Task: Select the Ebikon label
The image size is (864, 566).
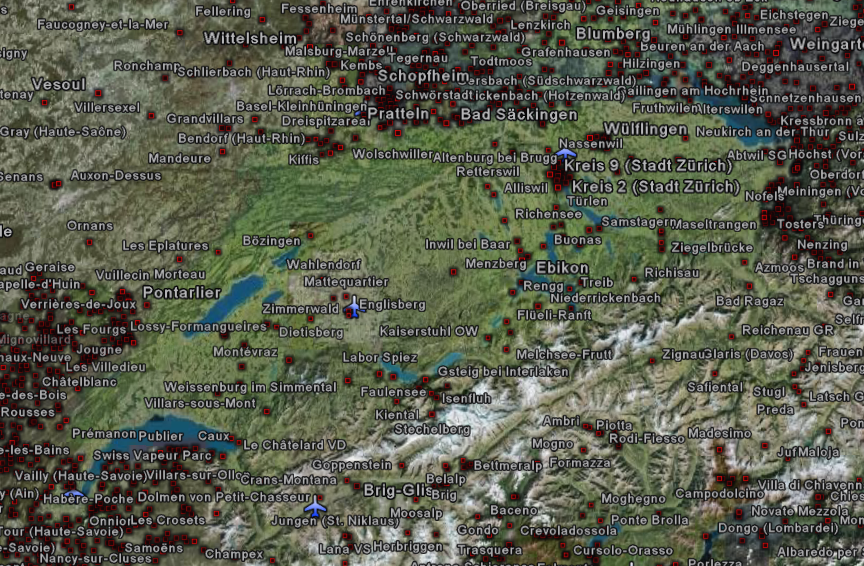Action: click(562, 268)
